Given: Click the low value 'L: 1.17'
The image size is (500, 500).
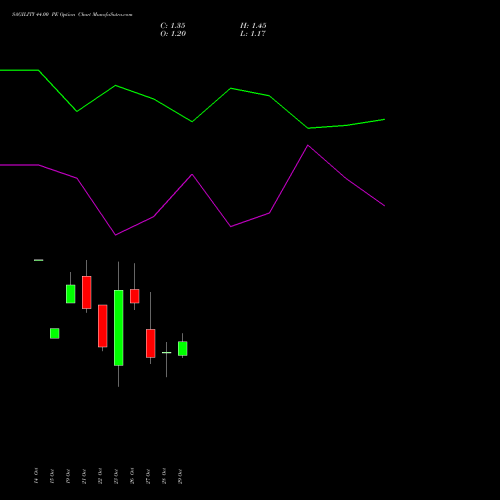Looking at the screenshot, I should click(x=253, y=34).
